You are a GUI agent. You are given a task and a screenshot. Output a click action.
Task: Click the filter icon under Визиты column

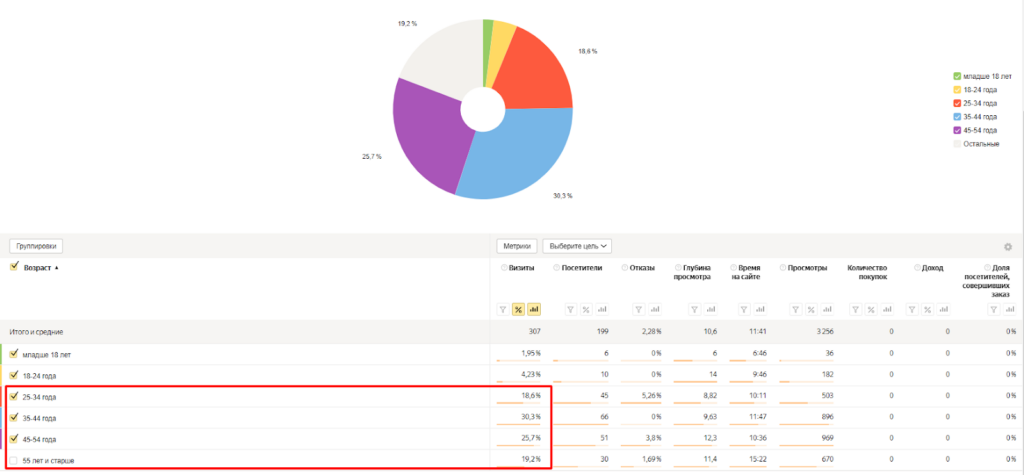click(503, 309)
